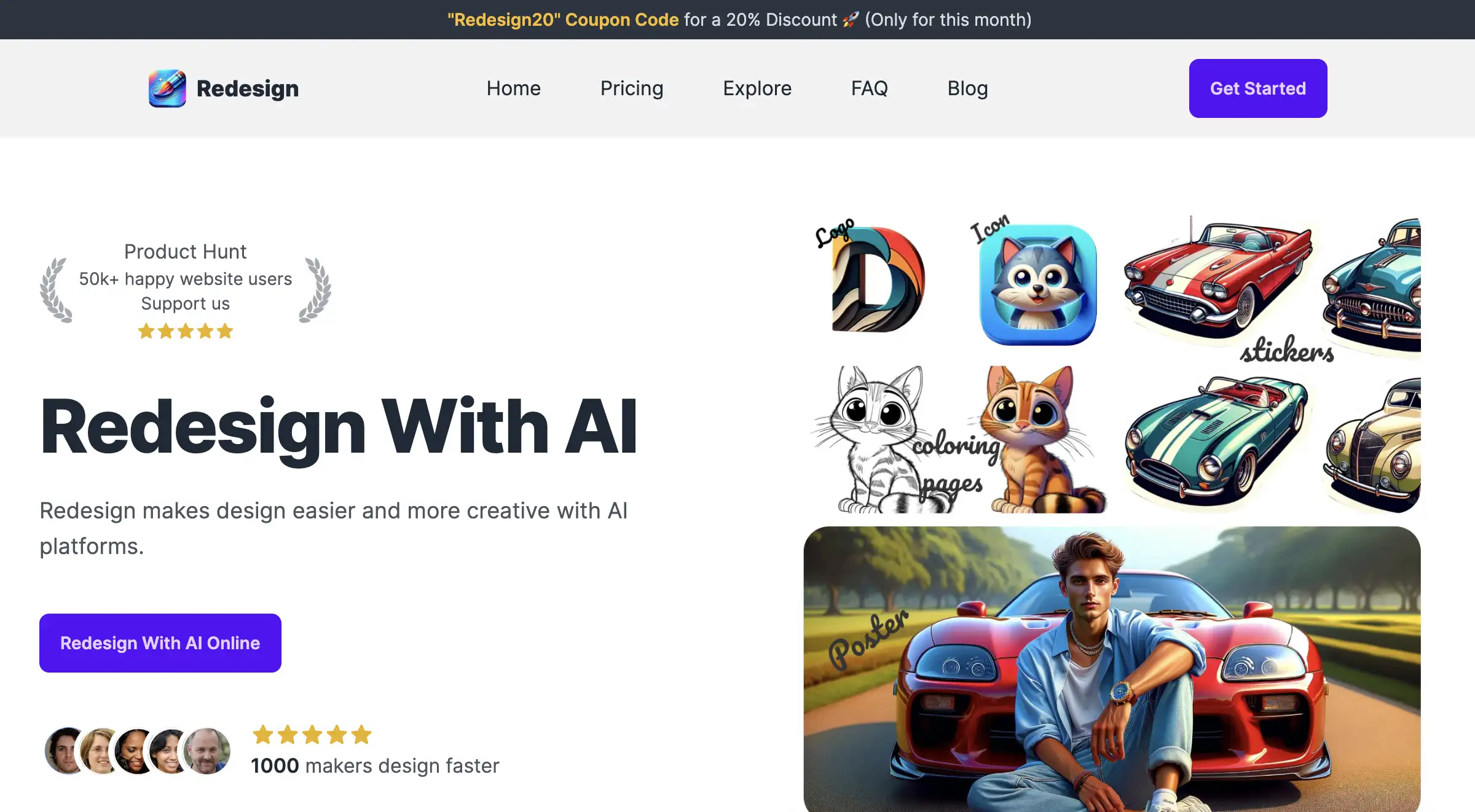Screen dimensions: 1475x812
Task: Click Redesign With AI Online button
Action: pyautogui.click(x=160, y=643)
